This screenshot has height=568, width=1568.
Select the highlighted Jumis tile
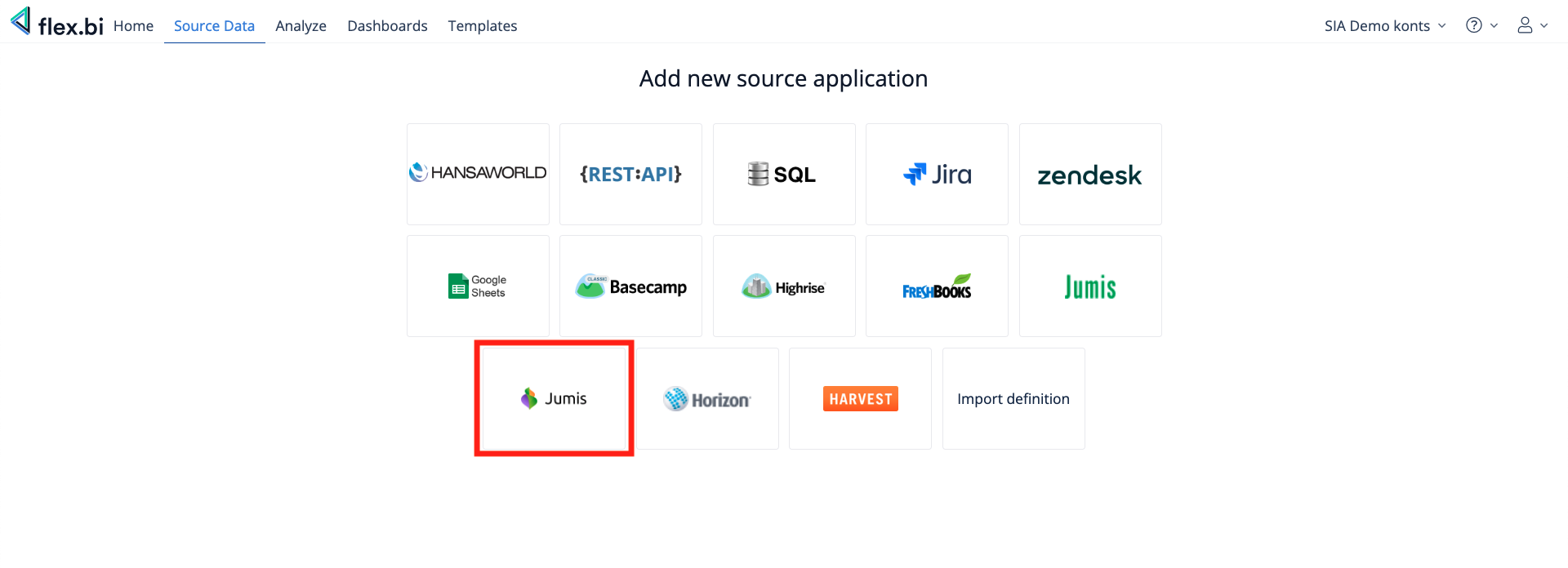pos(554,398)
